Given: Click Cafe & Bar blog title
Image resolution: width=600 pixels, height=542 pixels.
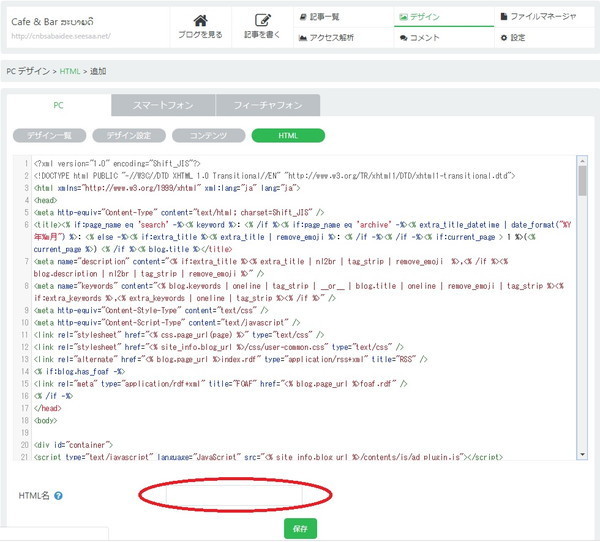Looking at the screenshot, I should coord(52,22).
